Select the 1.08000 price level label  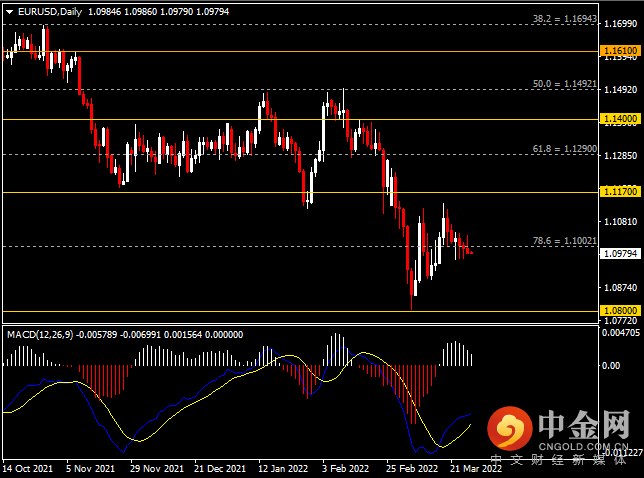(x=620, y=311)
